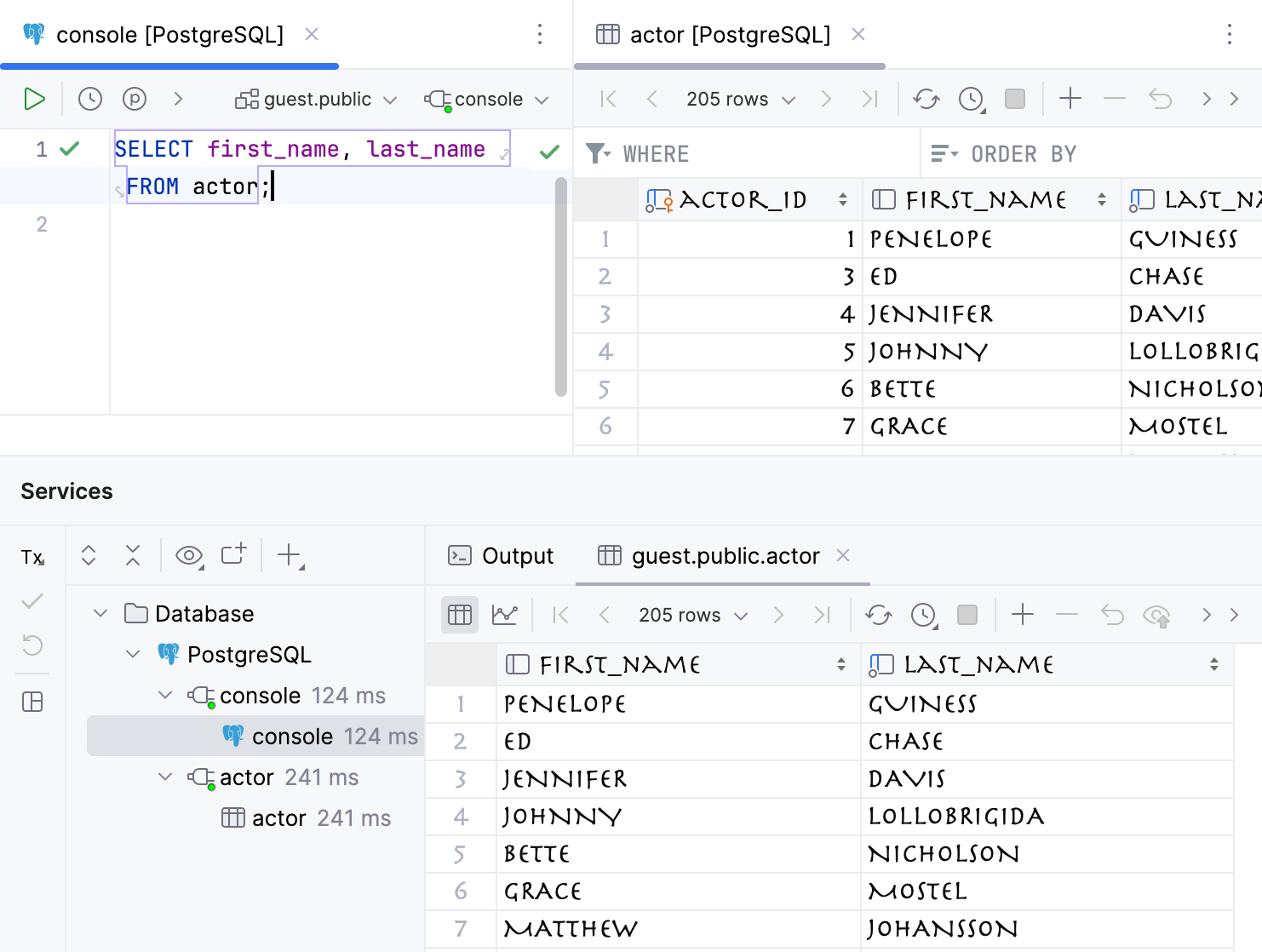Add a new row with the plus icon
This screenshot has height=952, width=1262.
tap(1070, 99)
